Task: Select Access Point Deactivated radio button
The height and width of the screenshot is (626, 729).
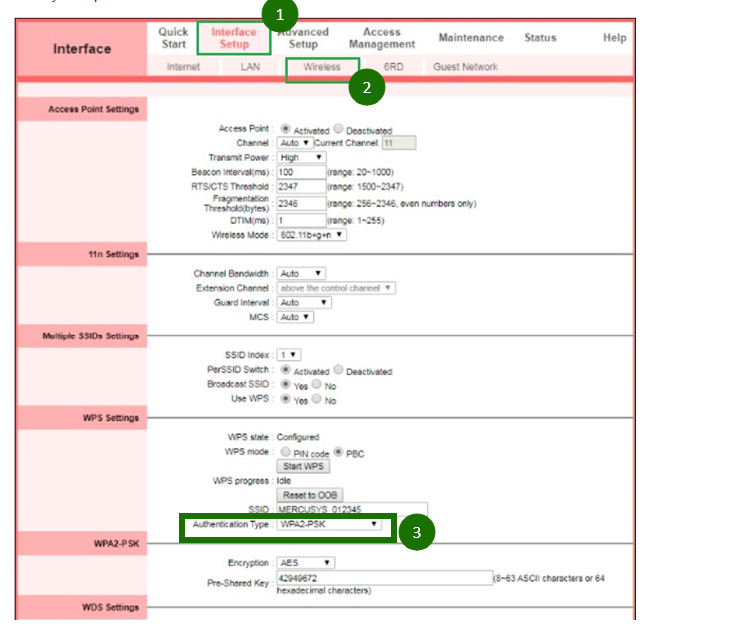Action: (x=338, y=130)
